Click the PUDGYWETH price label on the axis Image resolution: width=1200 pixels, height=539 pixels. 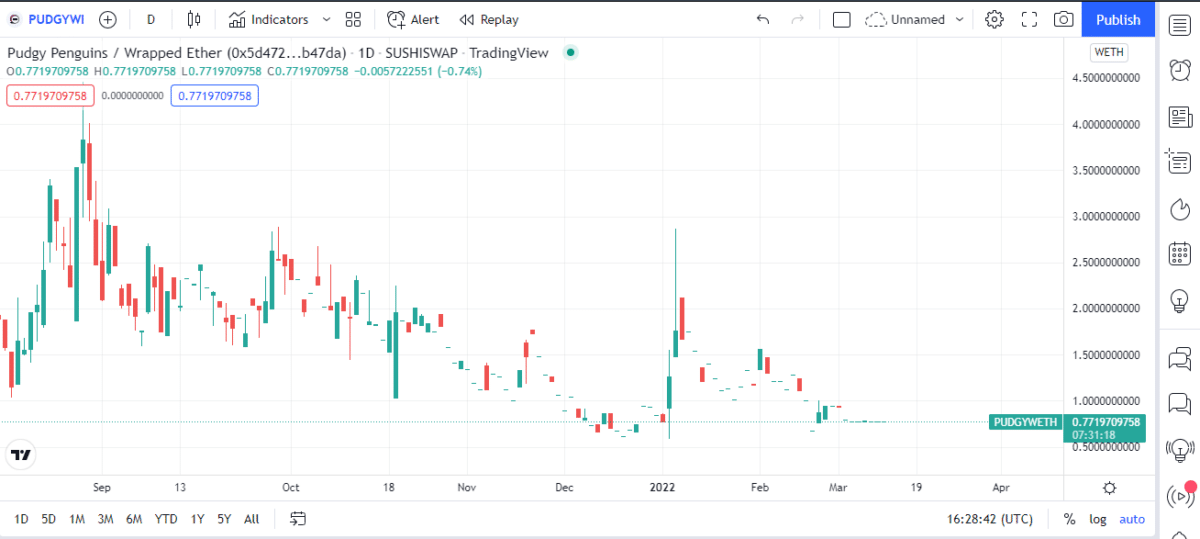tap(1025, 422)
